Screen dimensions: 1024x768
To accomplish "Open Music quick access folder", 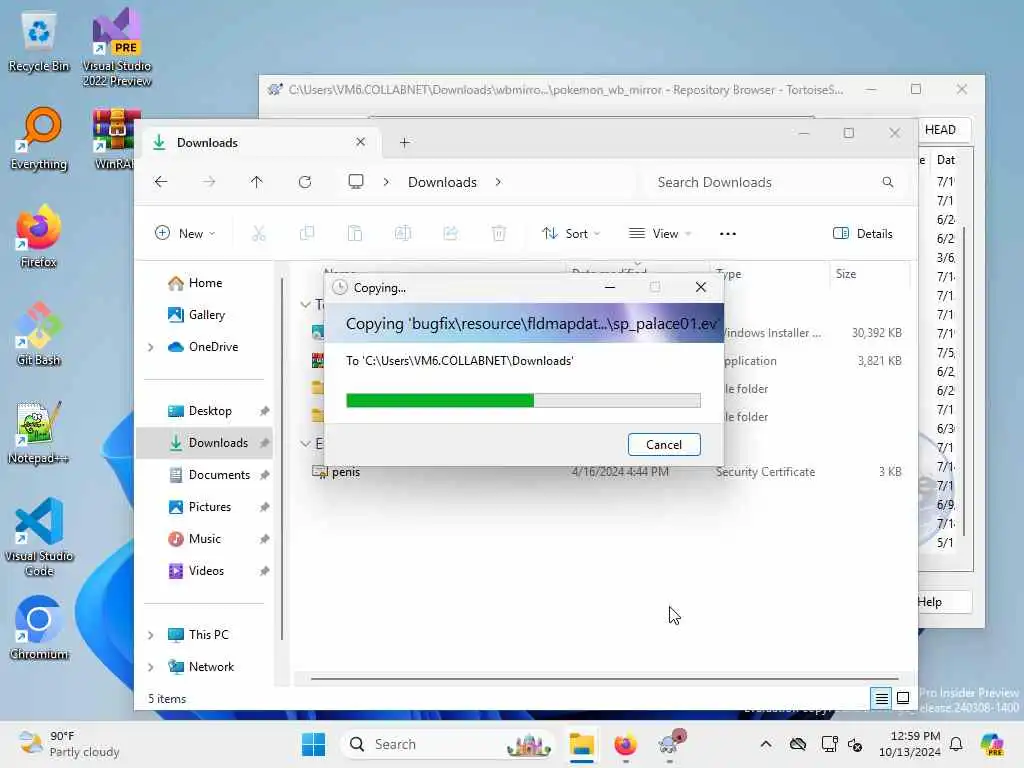I will click(x=204, y=539).
